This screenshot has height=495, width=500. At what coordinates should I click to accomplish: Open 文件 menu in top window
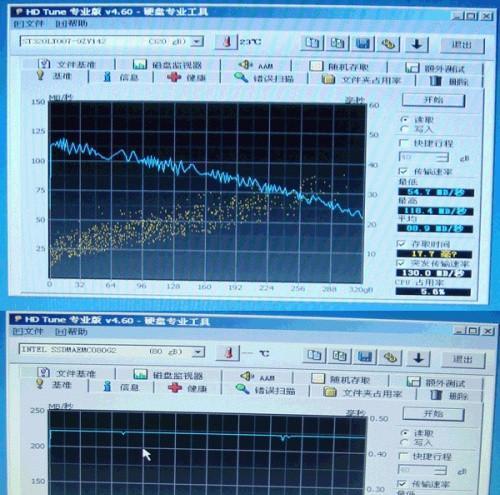point(29,23)
